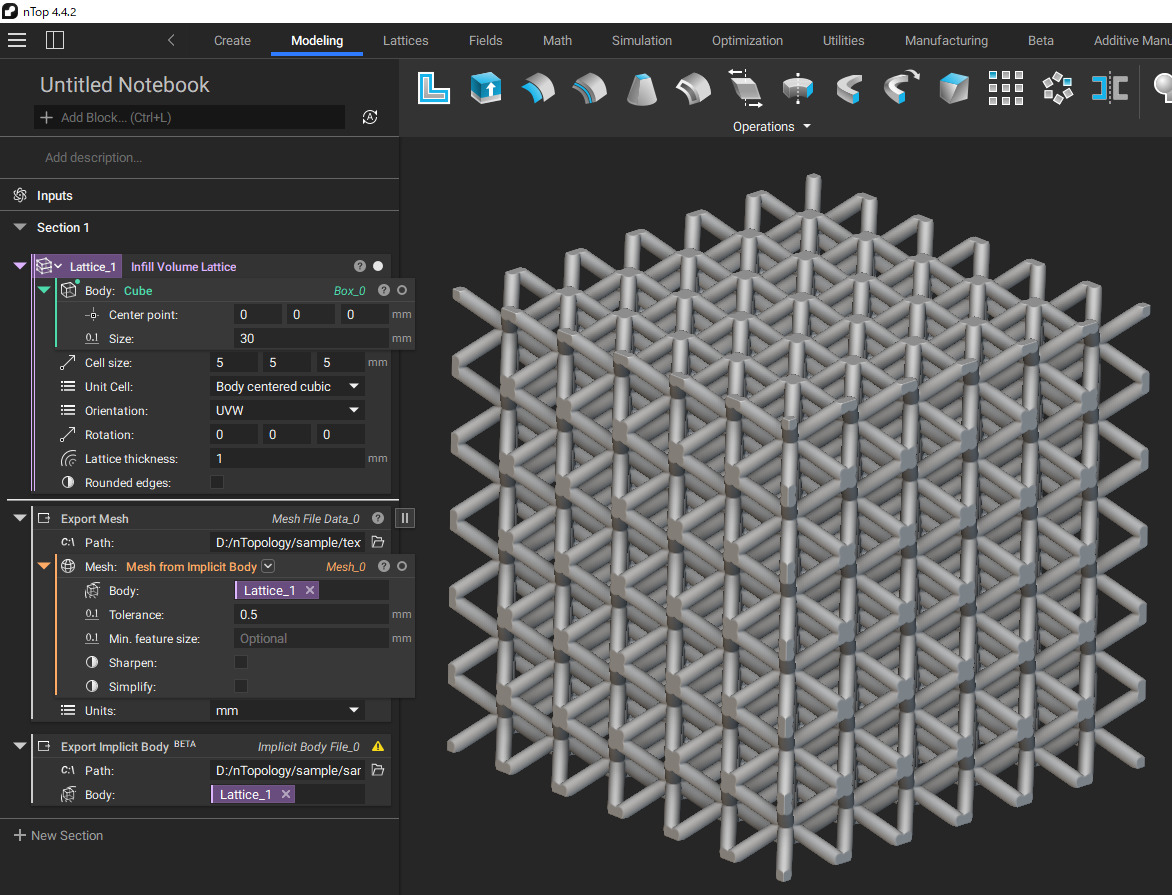Screen dimensions: 1172x895
Task: Enable the Sharpen checkbox in Mesh settings
Action: 240,661
